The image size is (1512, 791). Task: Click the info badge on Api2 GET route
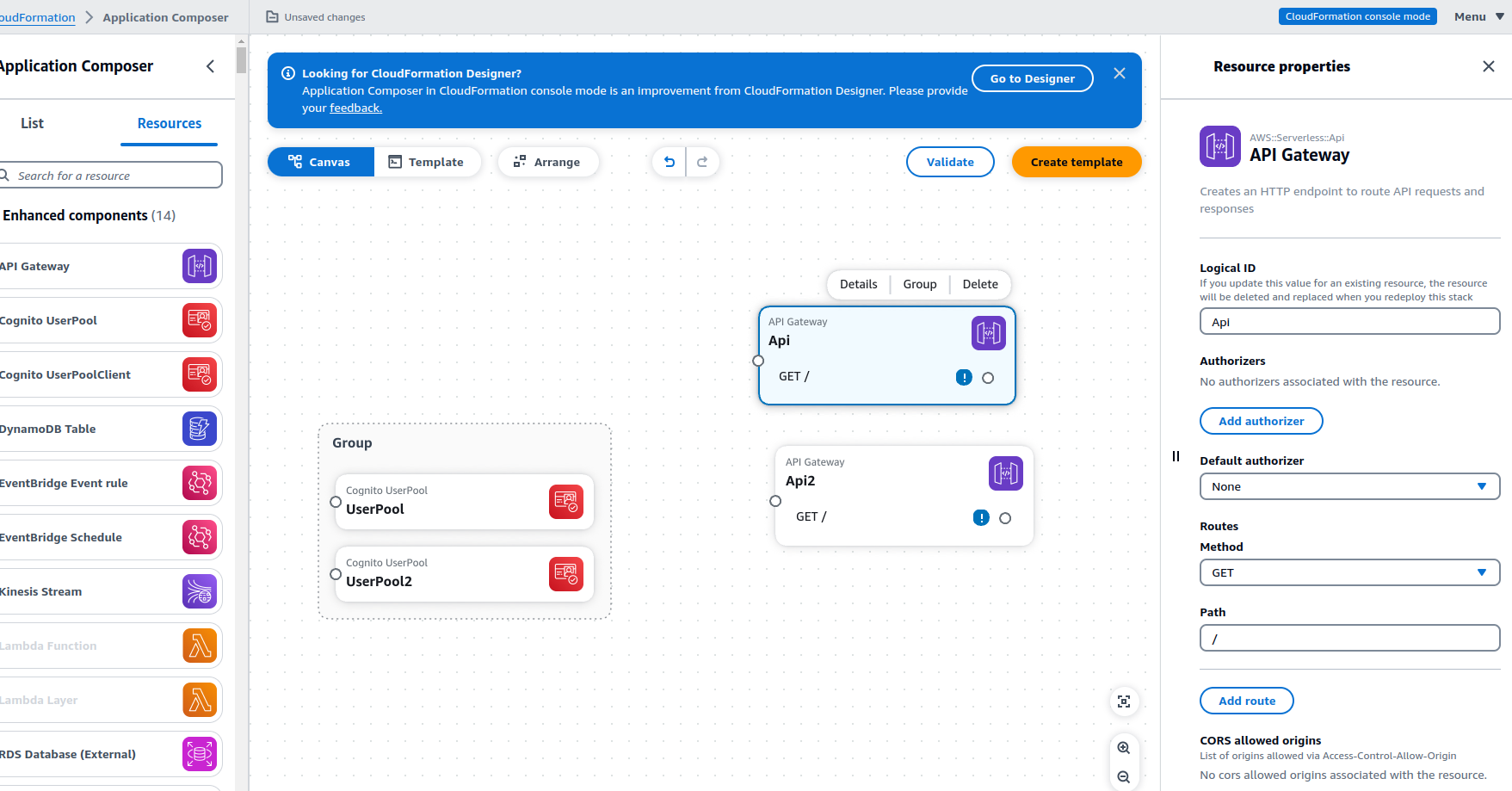pos(981,517)
